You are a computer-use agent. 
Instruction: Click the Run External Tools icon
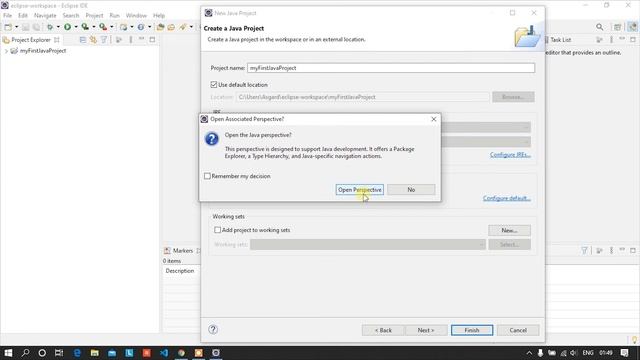click(x=103, y=27)
